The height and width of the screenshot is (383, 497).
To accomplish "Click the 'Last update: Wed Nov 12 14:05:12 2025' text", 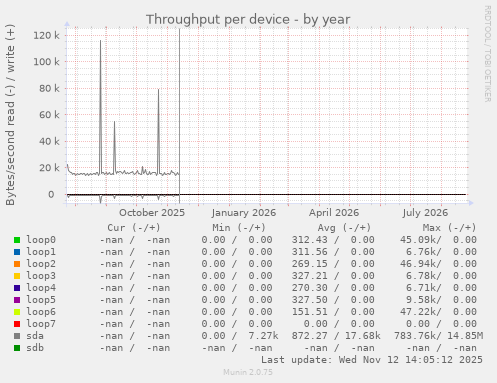I will click(x=372, y=360).
